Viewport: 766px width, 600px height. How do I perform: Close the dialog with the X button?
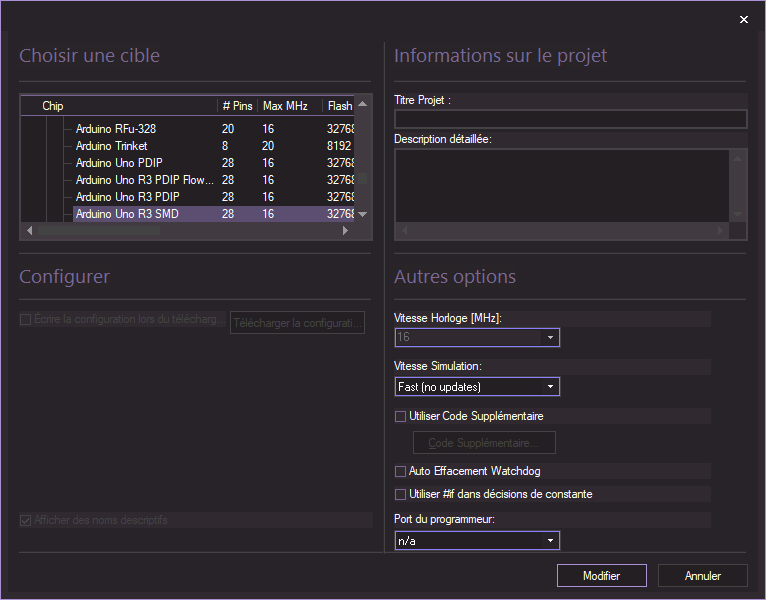click(x=744, y=20)
